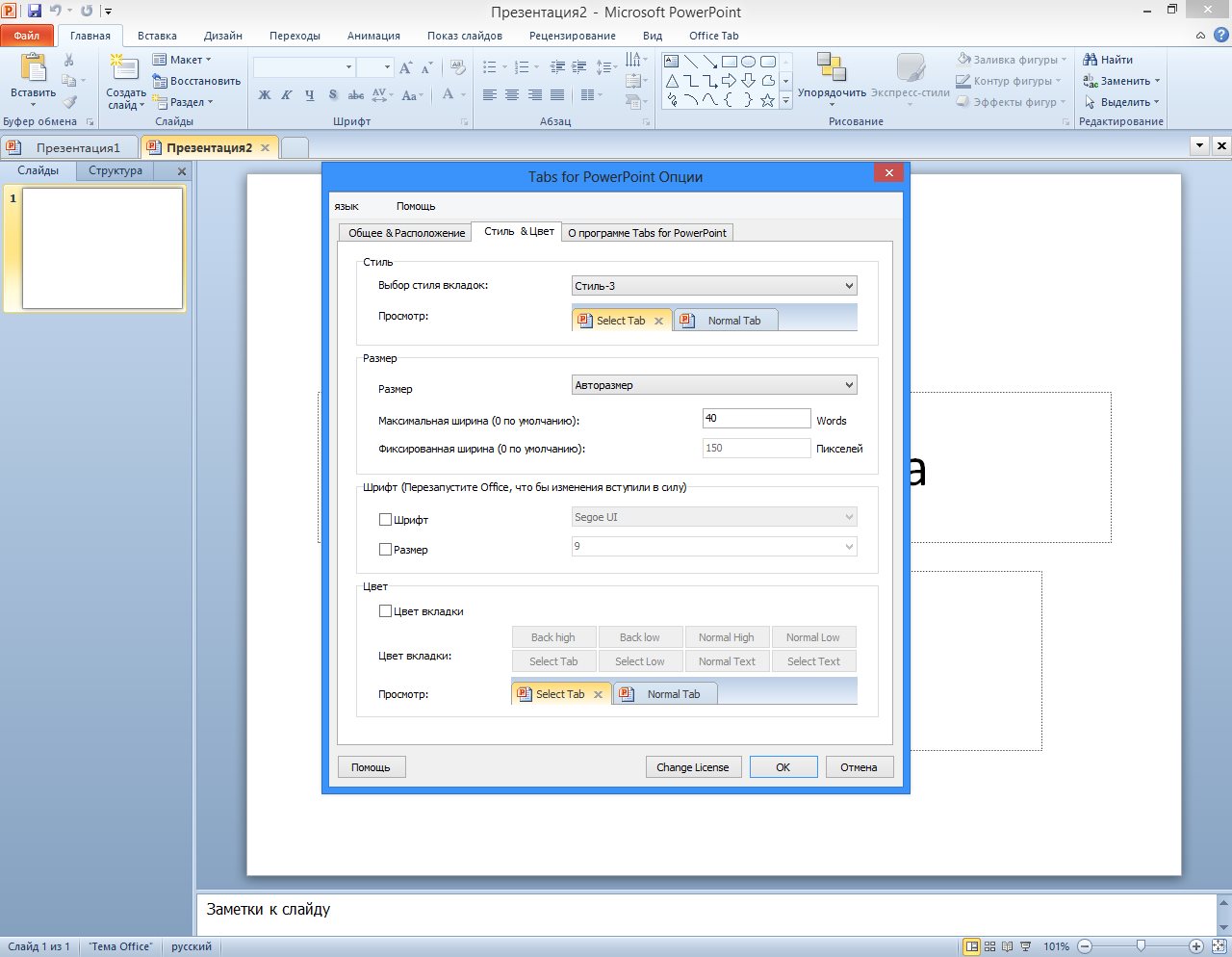
Task: Enable the Шрифт (font) checkbox
Action: (x=385, y=520)
